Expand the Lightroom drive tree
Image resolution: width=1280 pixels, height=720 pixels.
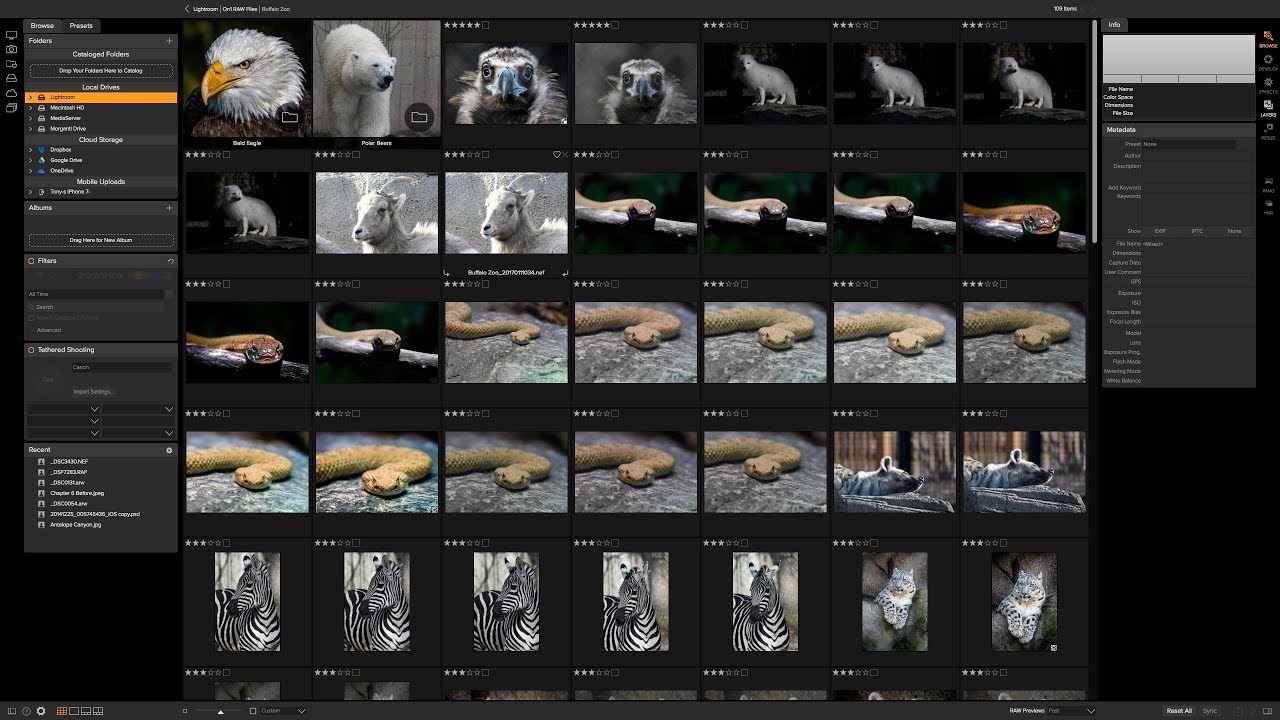30,97
